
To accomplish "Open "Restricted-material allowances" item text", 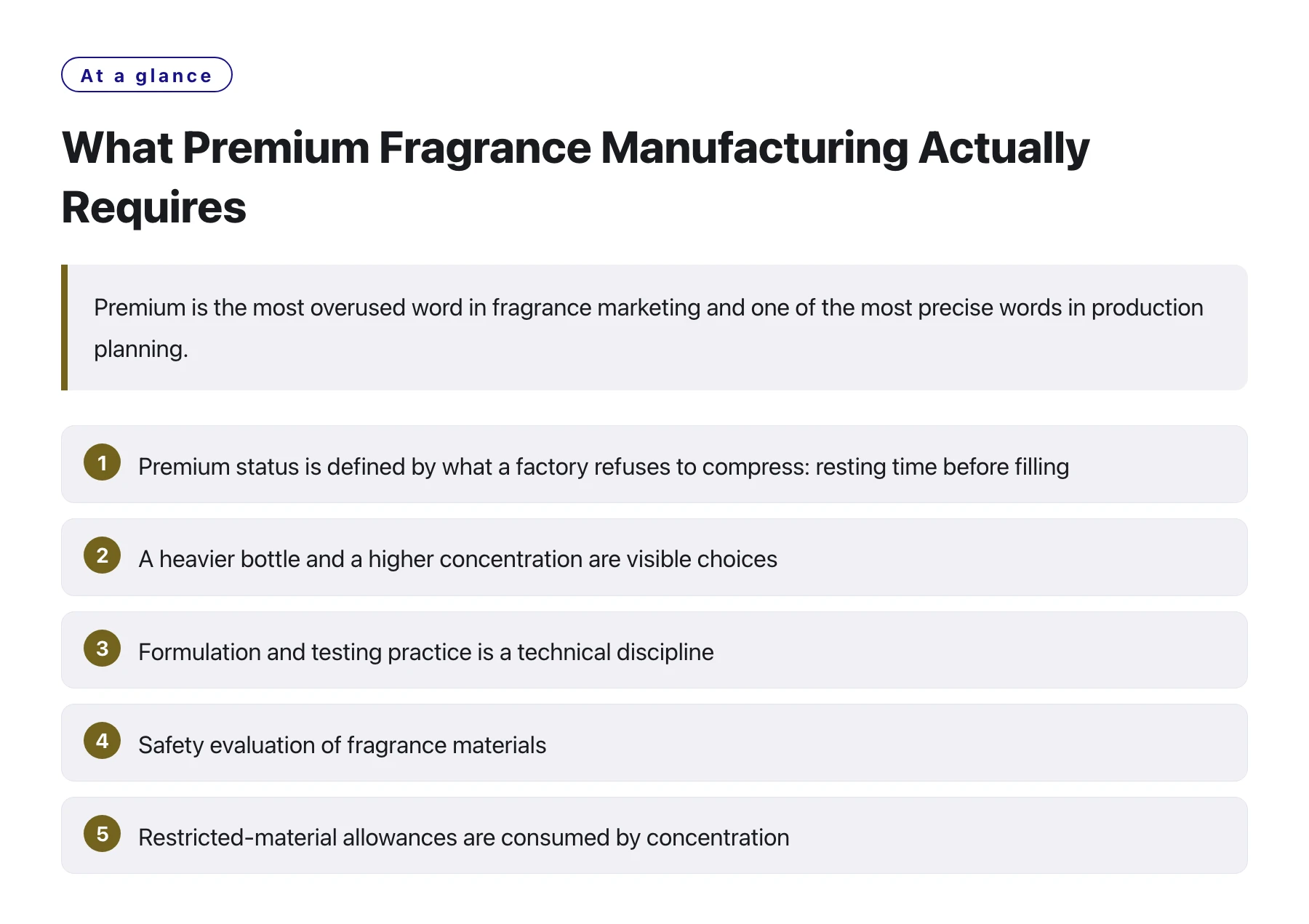I will tap(464, 837).
